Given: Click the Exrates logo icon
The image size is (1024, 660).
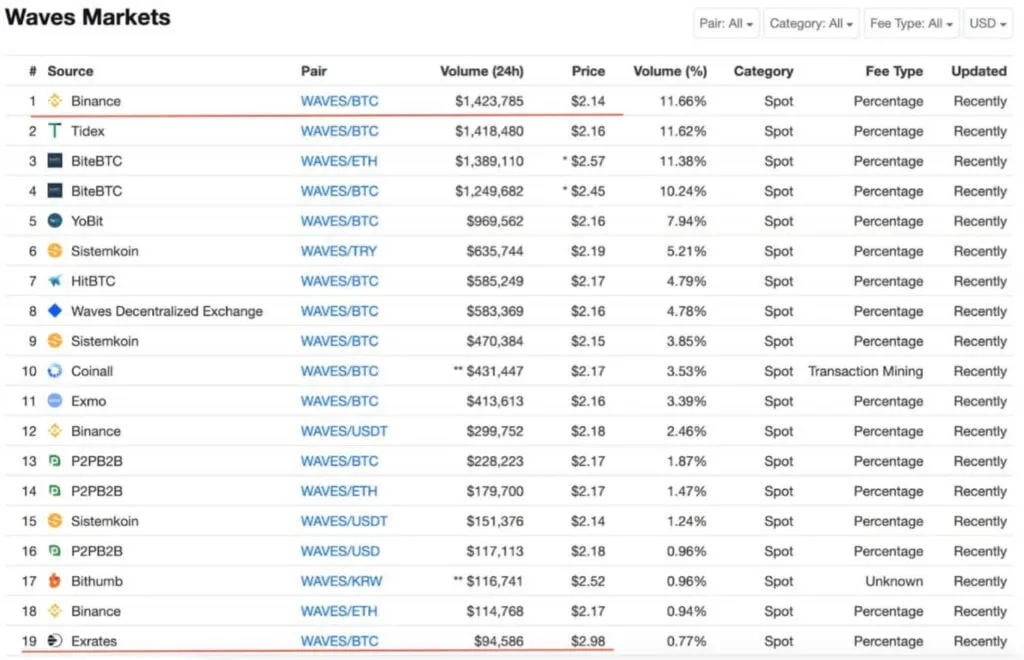Looking at the screenshot, I should (55, 641).
